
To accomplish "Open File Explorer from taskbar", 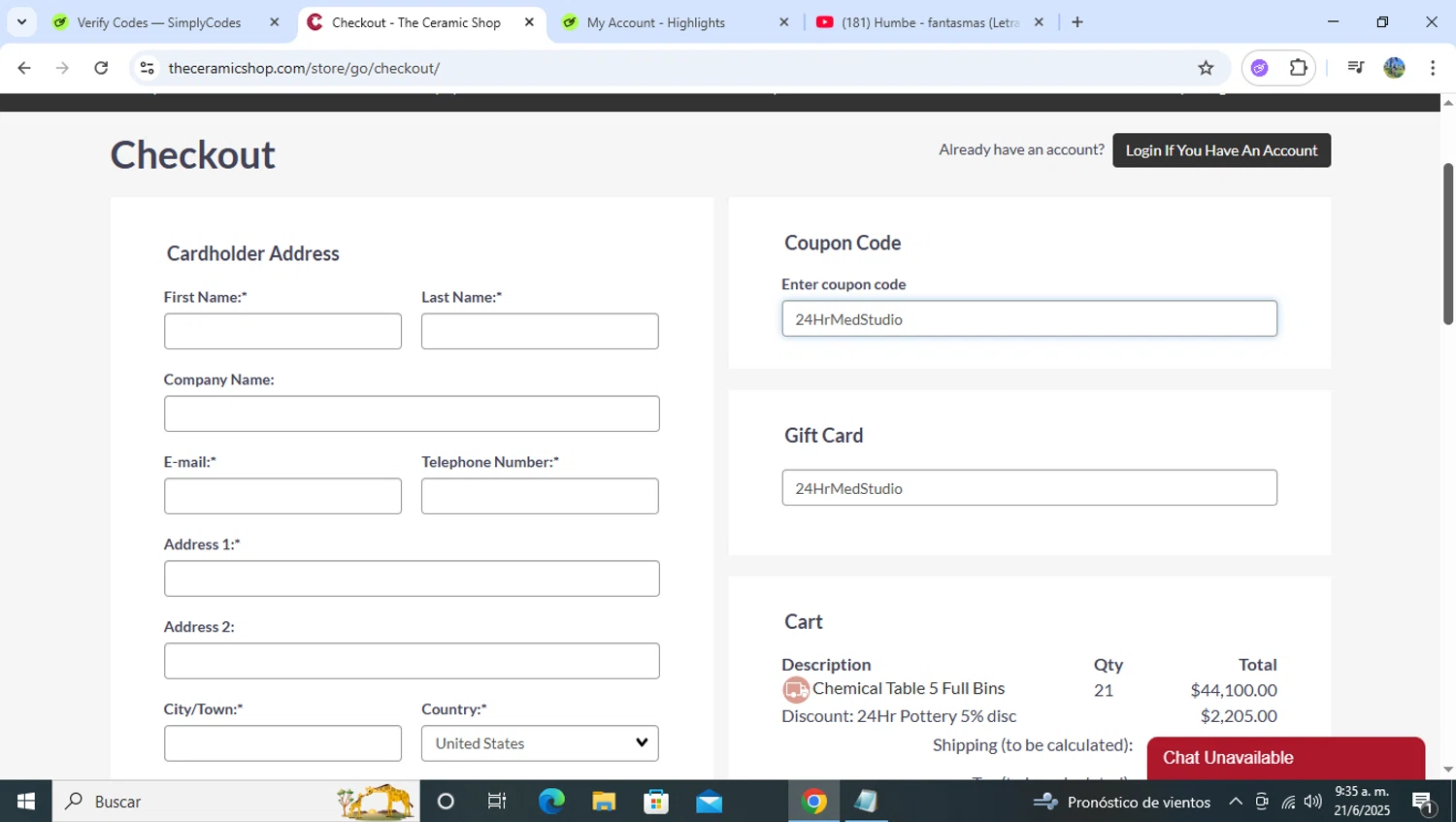I will pos(604,801).
